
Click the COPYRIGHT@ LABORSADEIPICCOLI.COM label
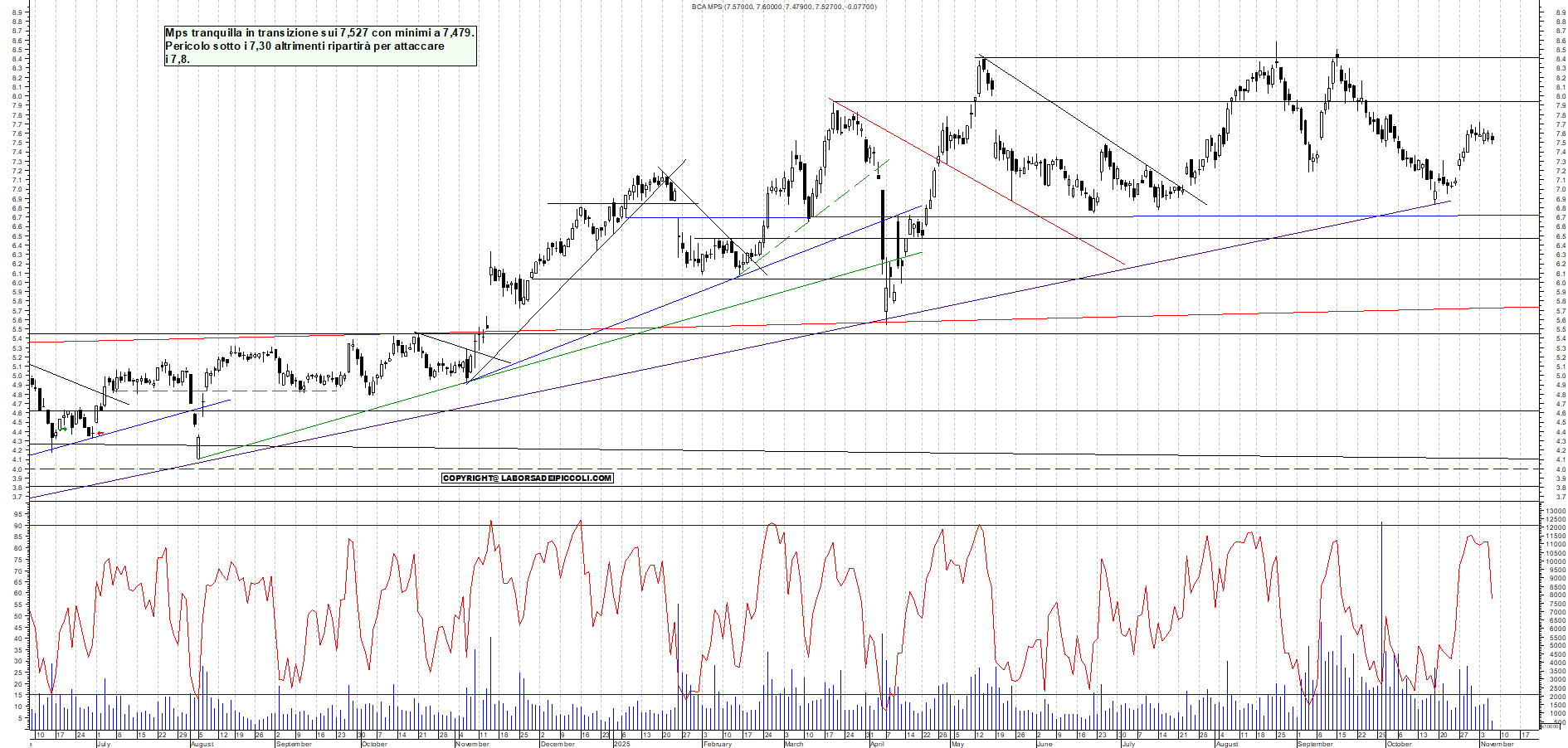pos(528,478)
